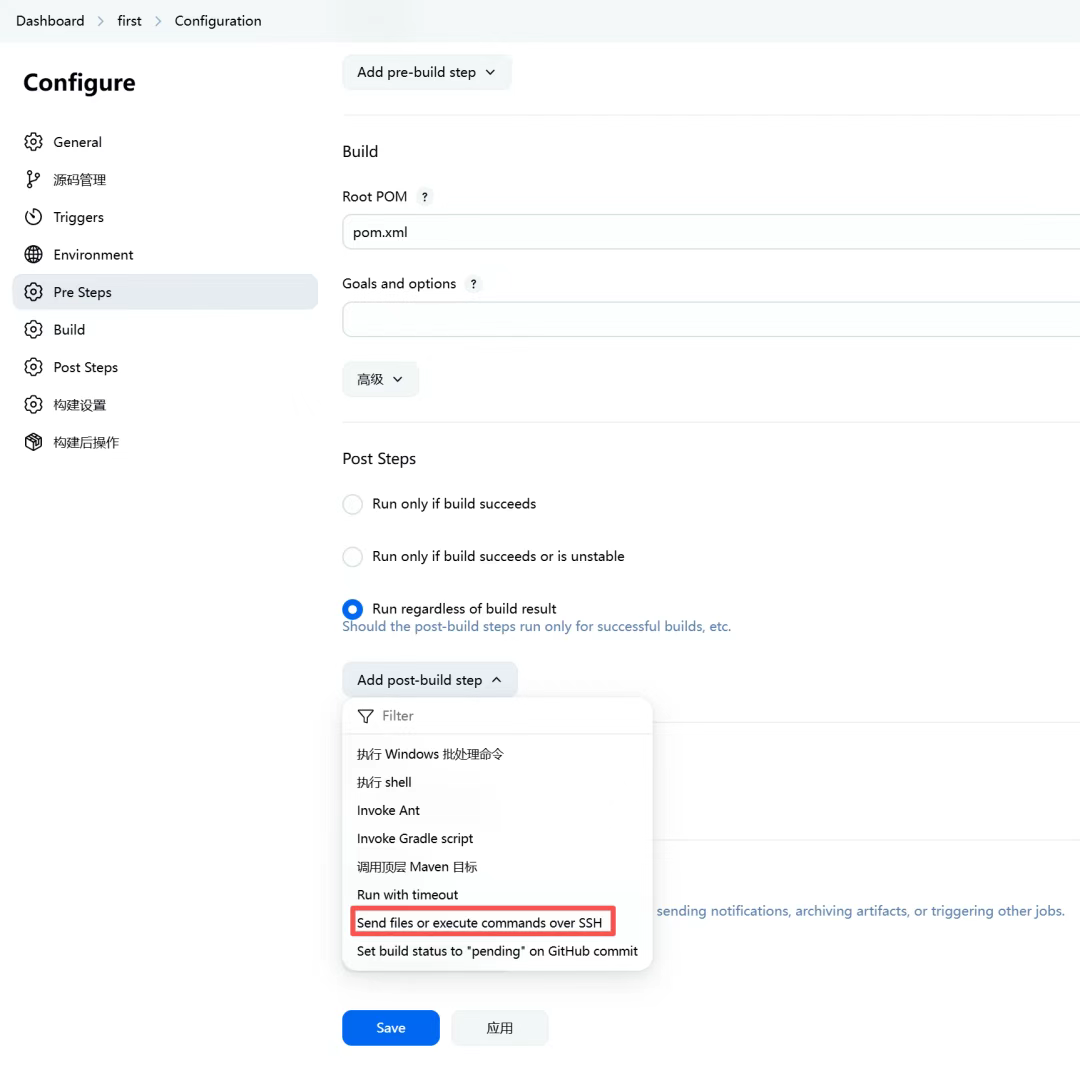Open Triggers section label in sidebar

79,217
